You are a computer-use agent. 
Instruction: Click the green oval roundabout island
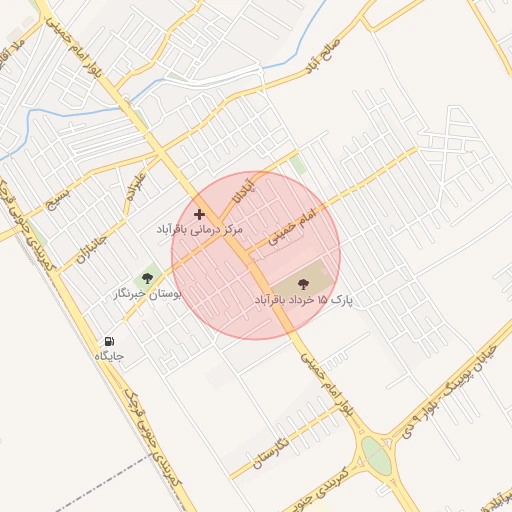click(376, 456)
